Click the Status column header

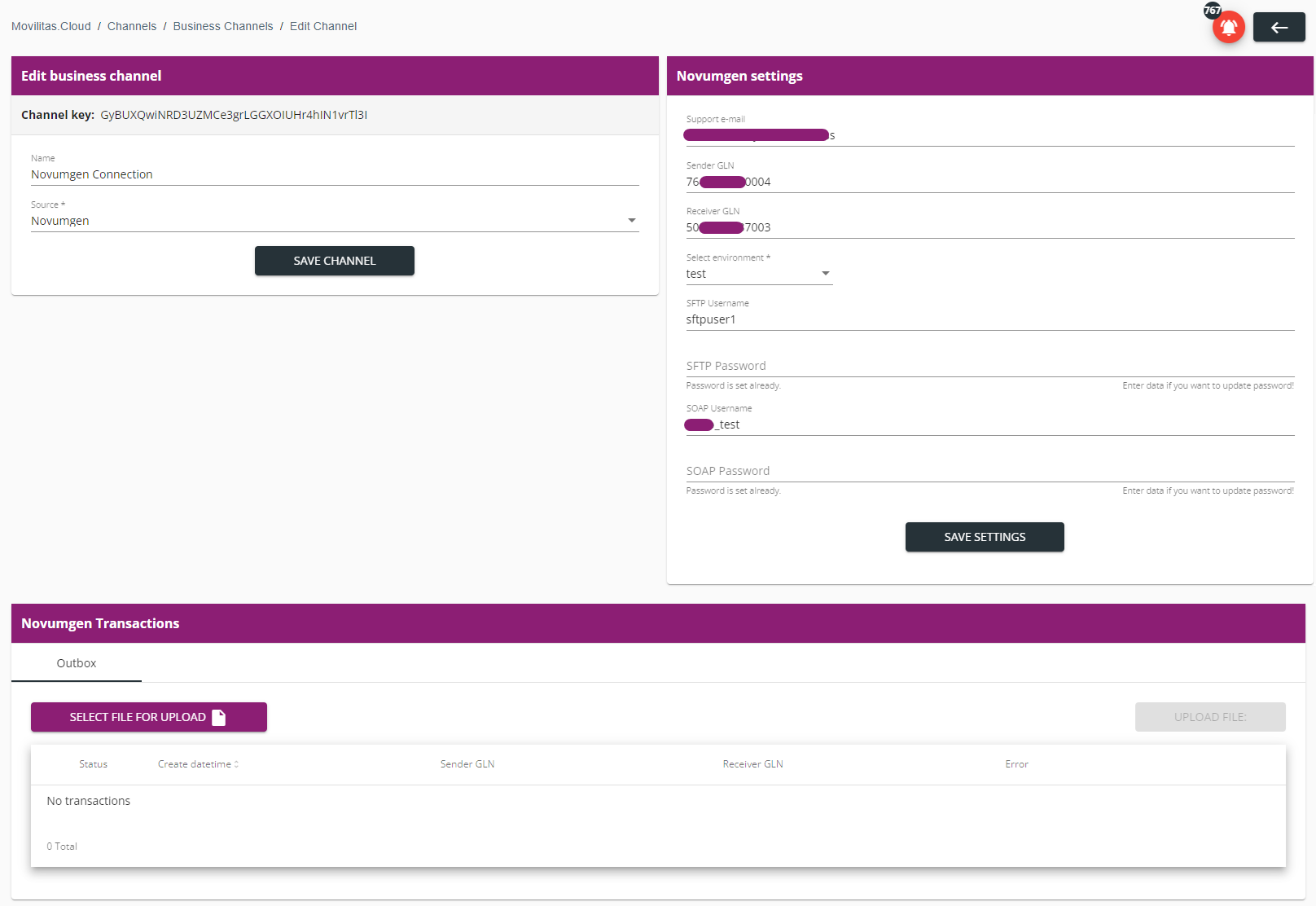93,764
